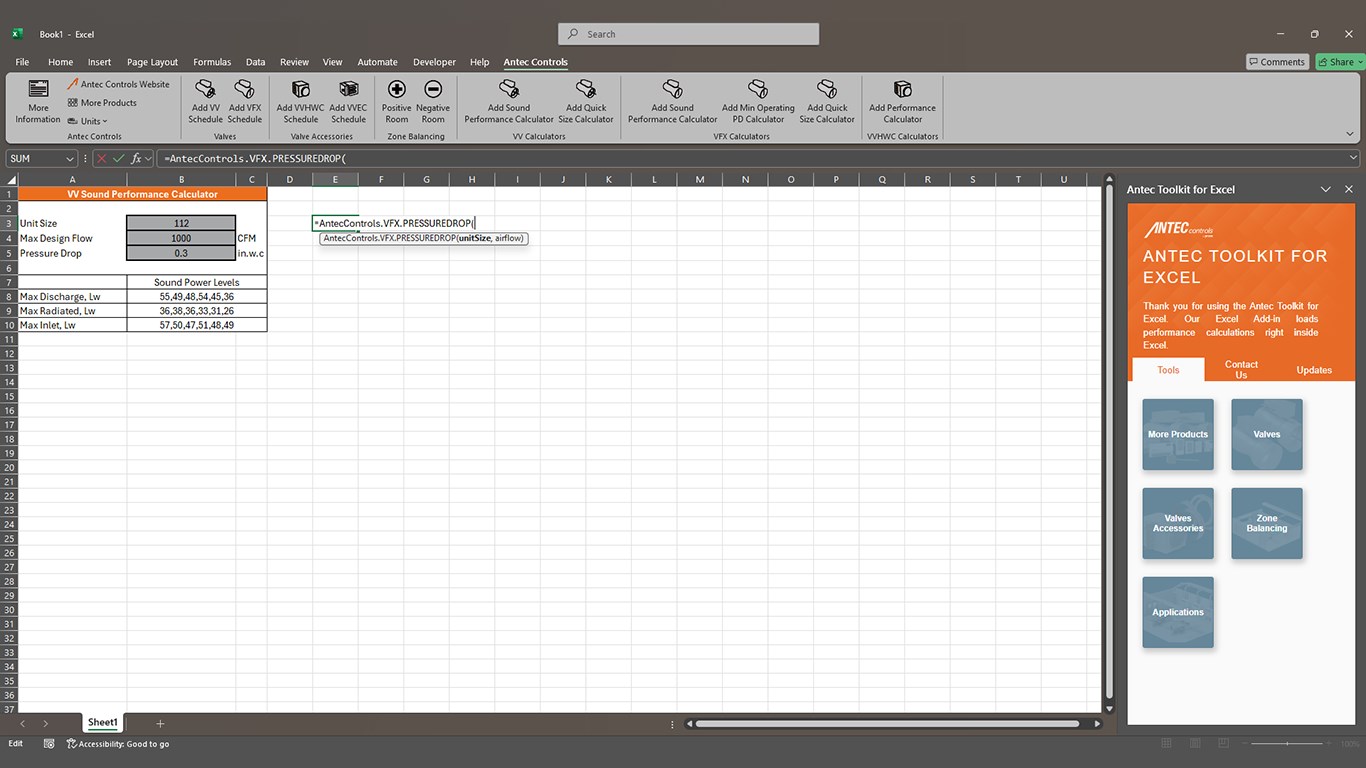Open the Tools tab in Antec Toolkit pane
The image size is (1366, 768).
[1168, 370]
